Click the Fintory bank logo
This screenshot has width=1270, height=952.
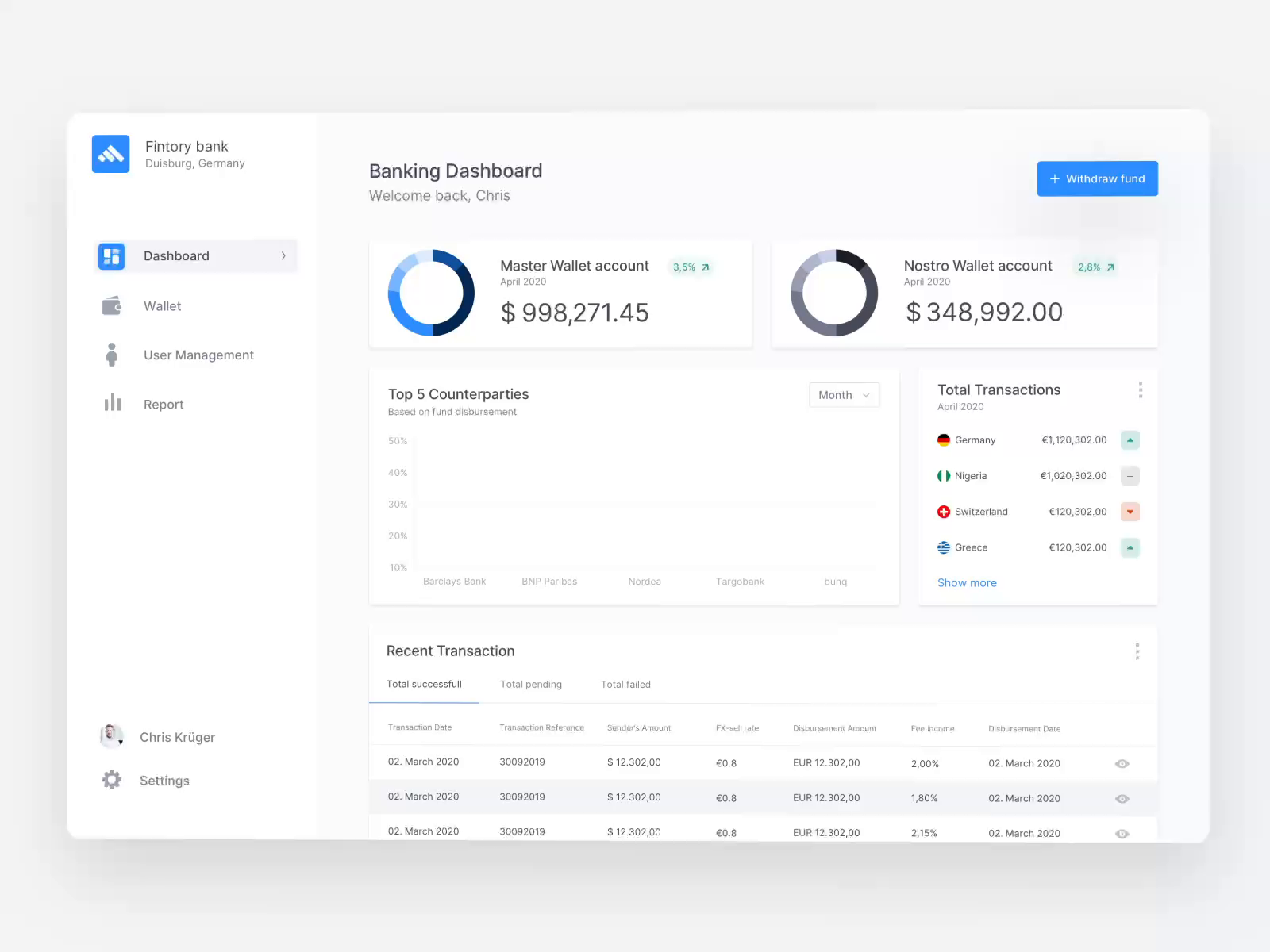[110, 153]
